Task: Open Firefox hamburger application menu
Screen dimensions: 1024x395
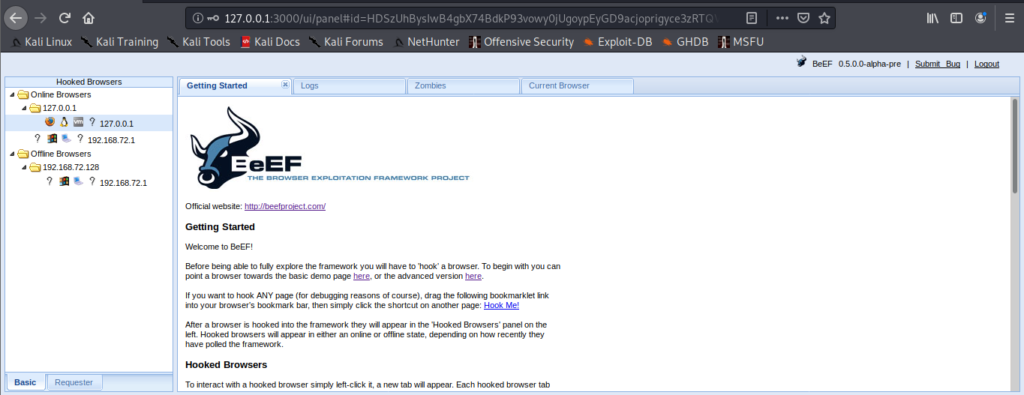Action: pos(1010,18)
